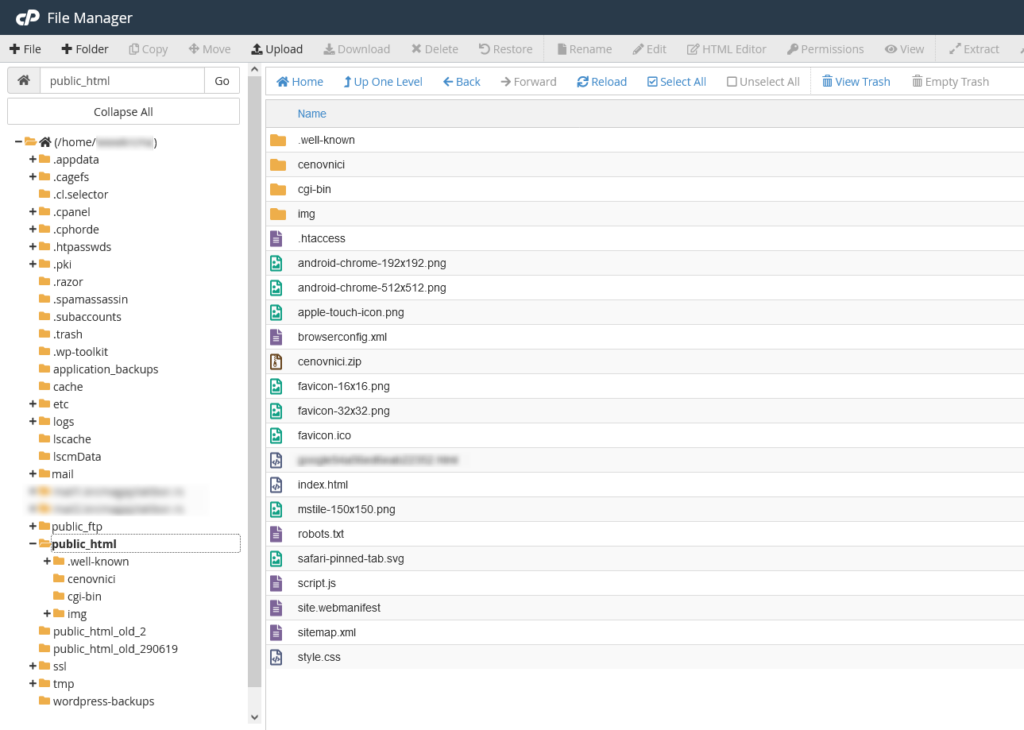The width and height of the screenshot is (1024, 730).
Task: Expand the mail folder in the tree
Action: pos(33,474)
